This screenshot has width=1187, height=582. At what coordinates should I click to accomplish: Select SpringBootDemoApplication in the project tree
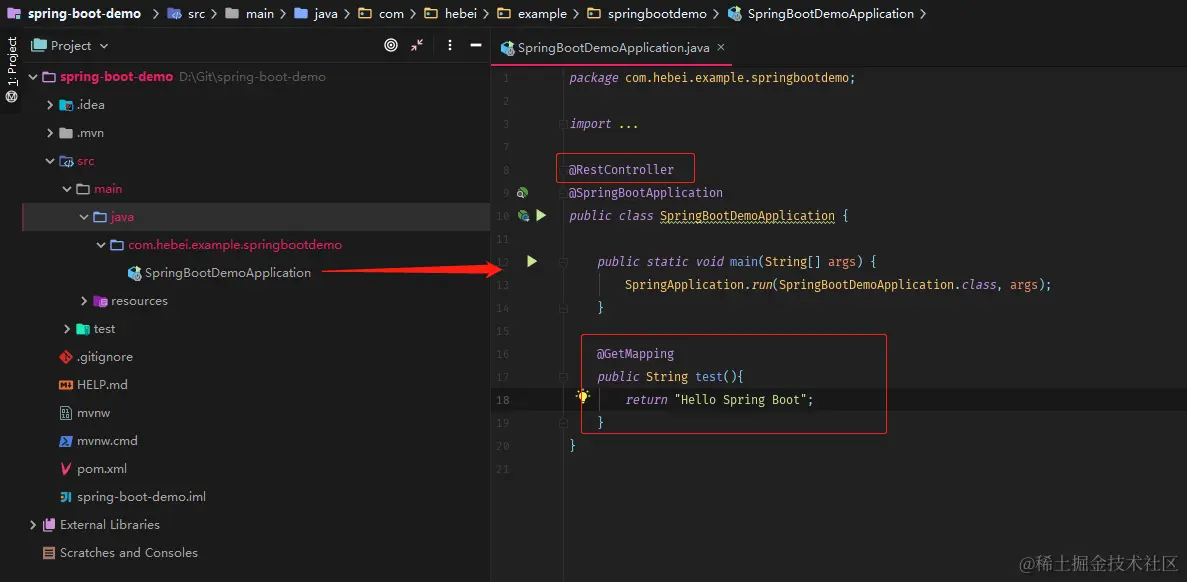pos(227,273)
